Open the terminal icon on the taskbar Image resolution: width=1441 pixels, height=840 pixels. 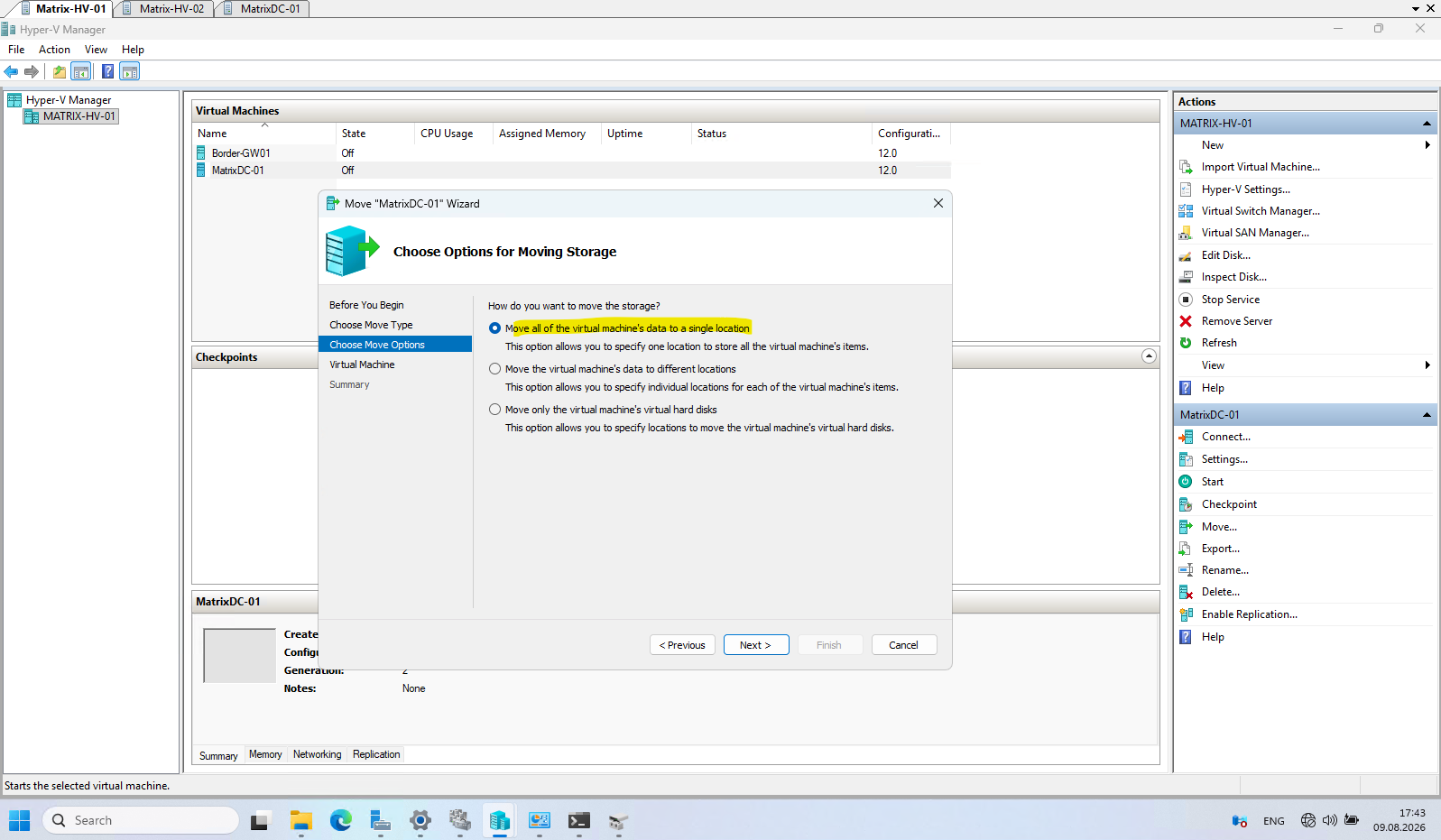[x=579, y=820]
